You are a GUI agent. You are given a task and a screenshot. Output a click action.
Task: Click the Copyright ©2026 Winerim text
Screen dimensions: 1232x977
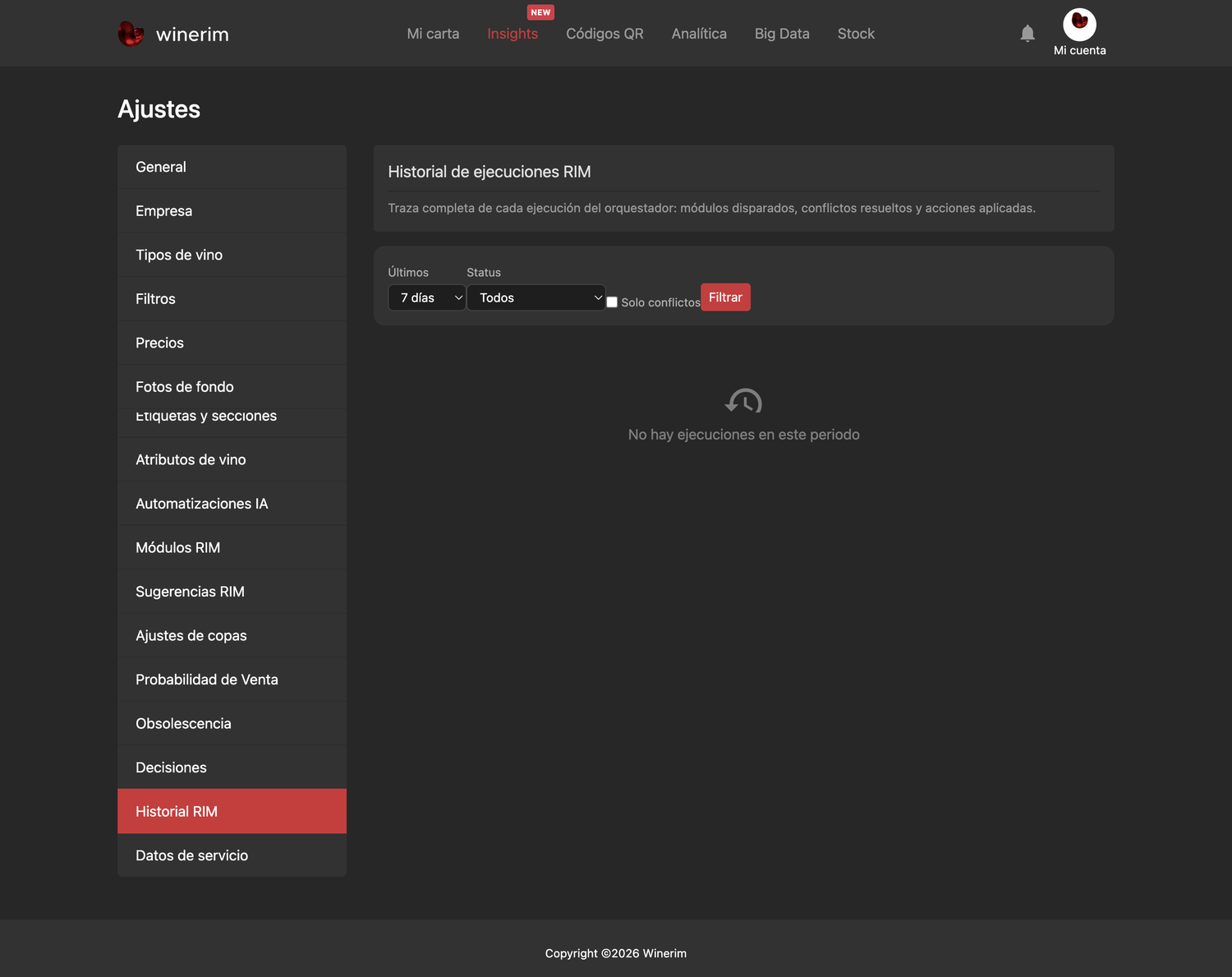(616, 953)
